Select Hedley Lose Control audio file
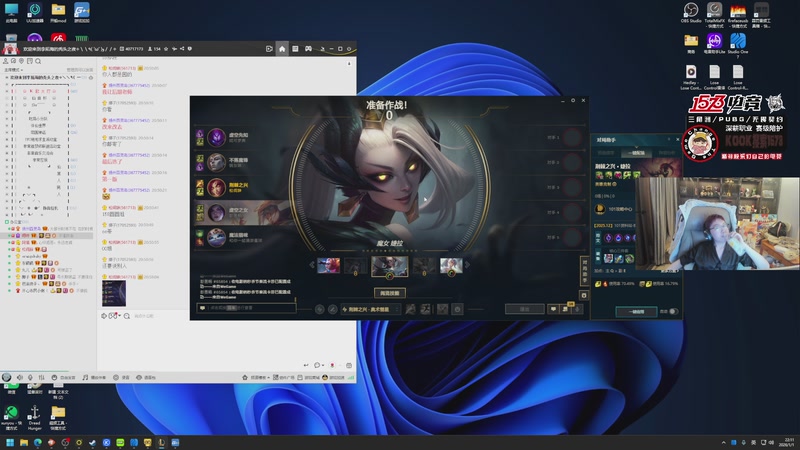This screenshot has width=800, height=450. tap(691, 77)
